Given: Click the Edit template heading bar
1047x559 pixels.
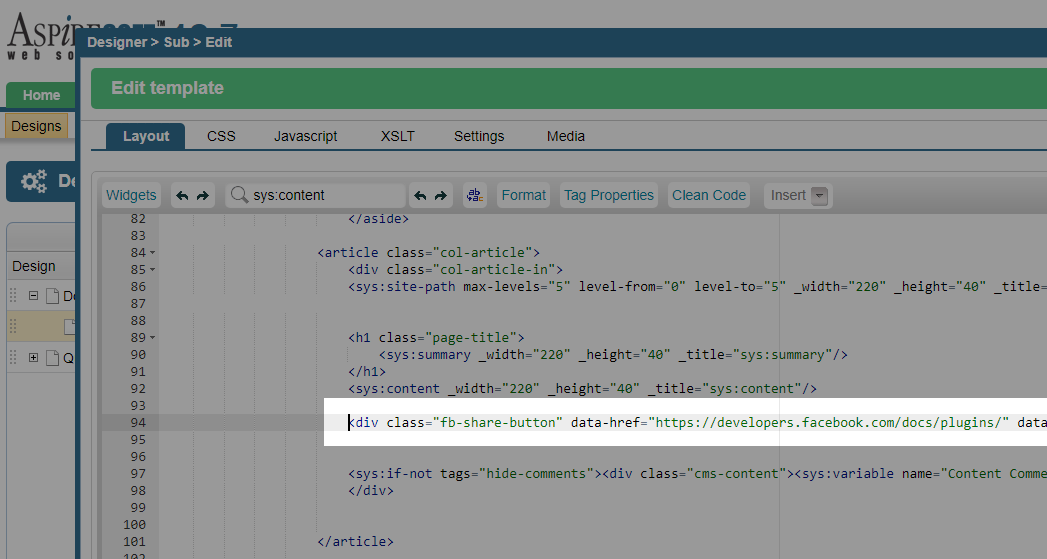Looking at the screenshot, I should click(x=569, y=88).
